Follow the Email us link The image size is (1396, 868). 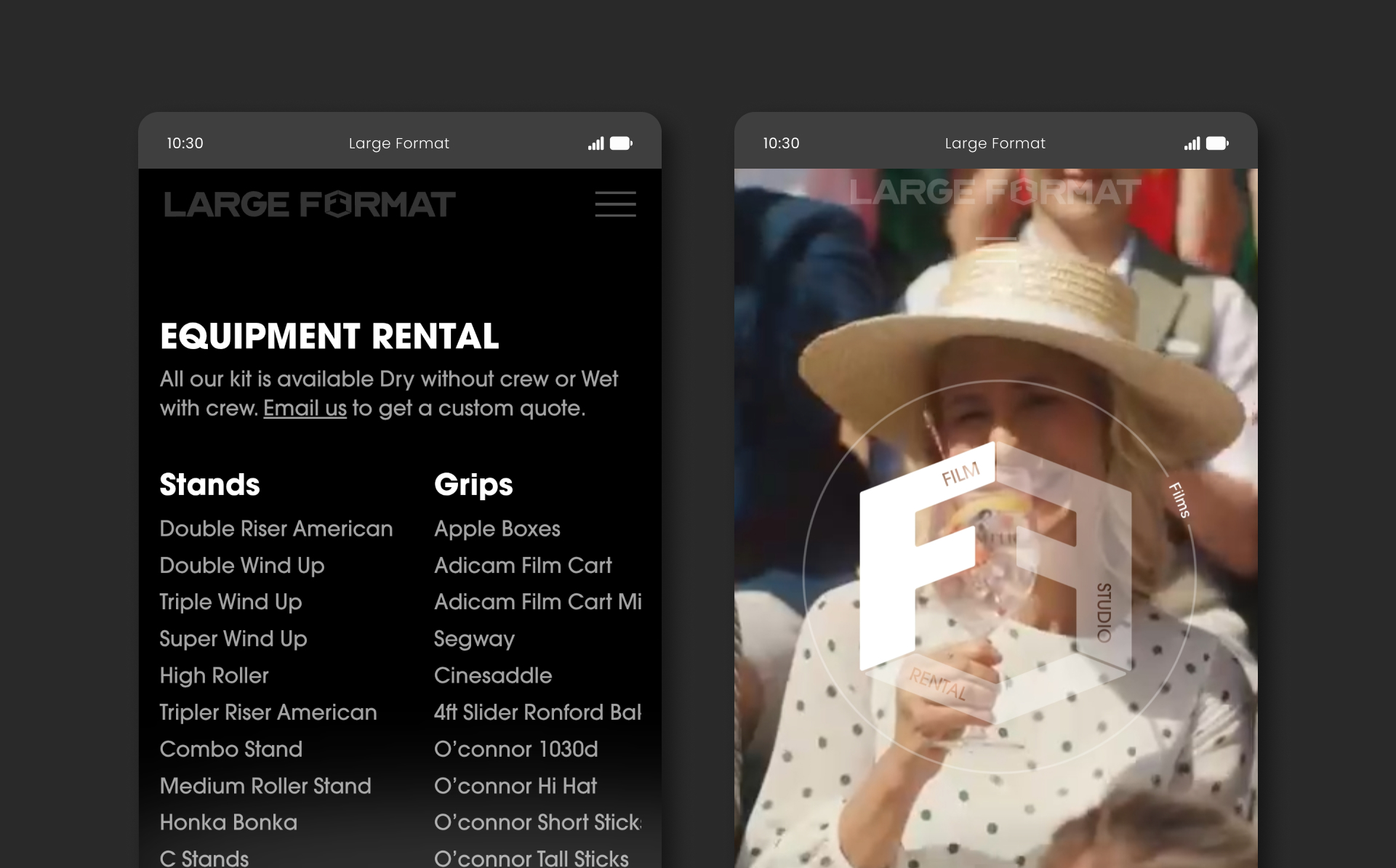tap(305, 409)
